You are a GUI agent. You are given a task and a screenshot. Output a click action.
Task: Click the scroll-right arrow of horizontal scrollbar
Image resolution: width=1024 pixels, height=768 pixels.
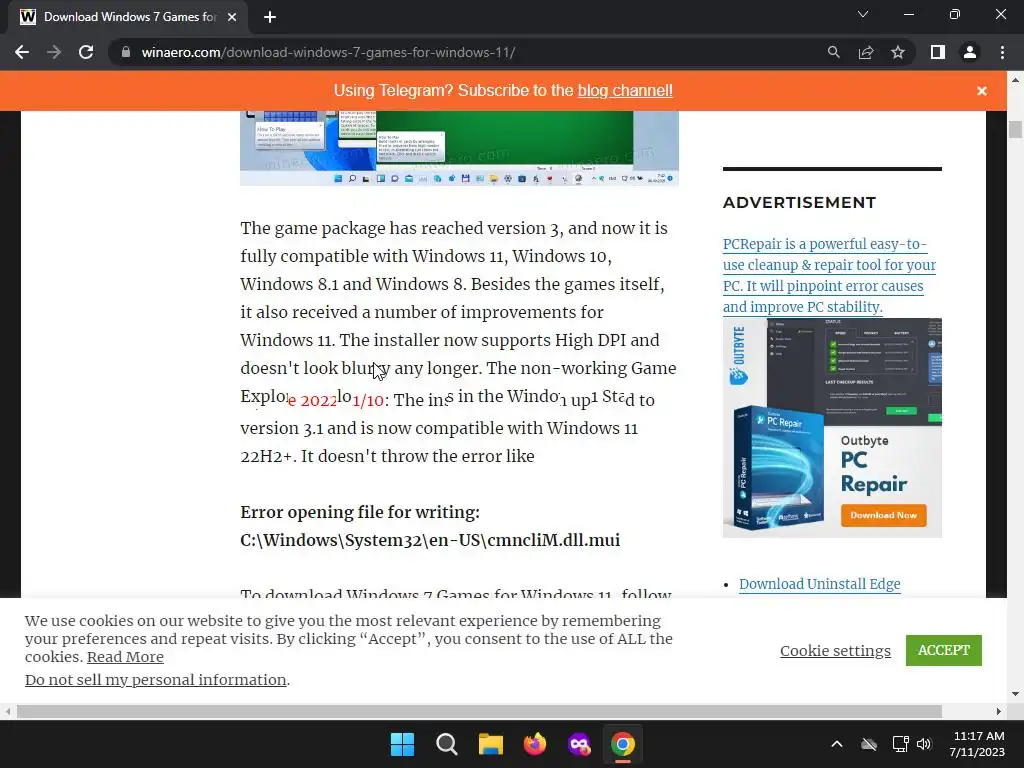coord(999,711)
